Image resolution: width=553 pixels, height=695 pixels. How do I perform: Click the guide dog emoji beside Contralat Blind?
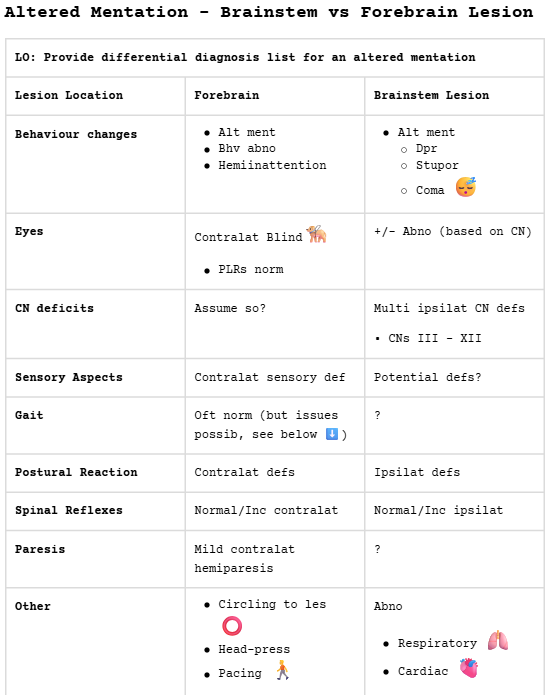[316, 234]
